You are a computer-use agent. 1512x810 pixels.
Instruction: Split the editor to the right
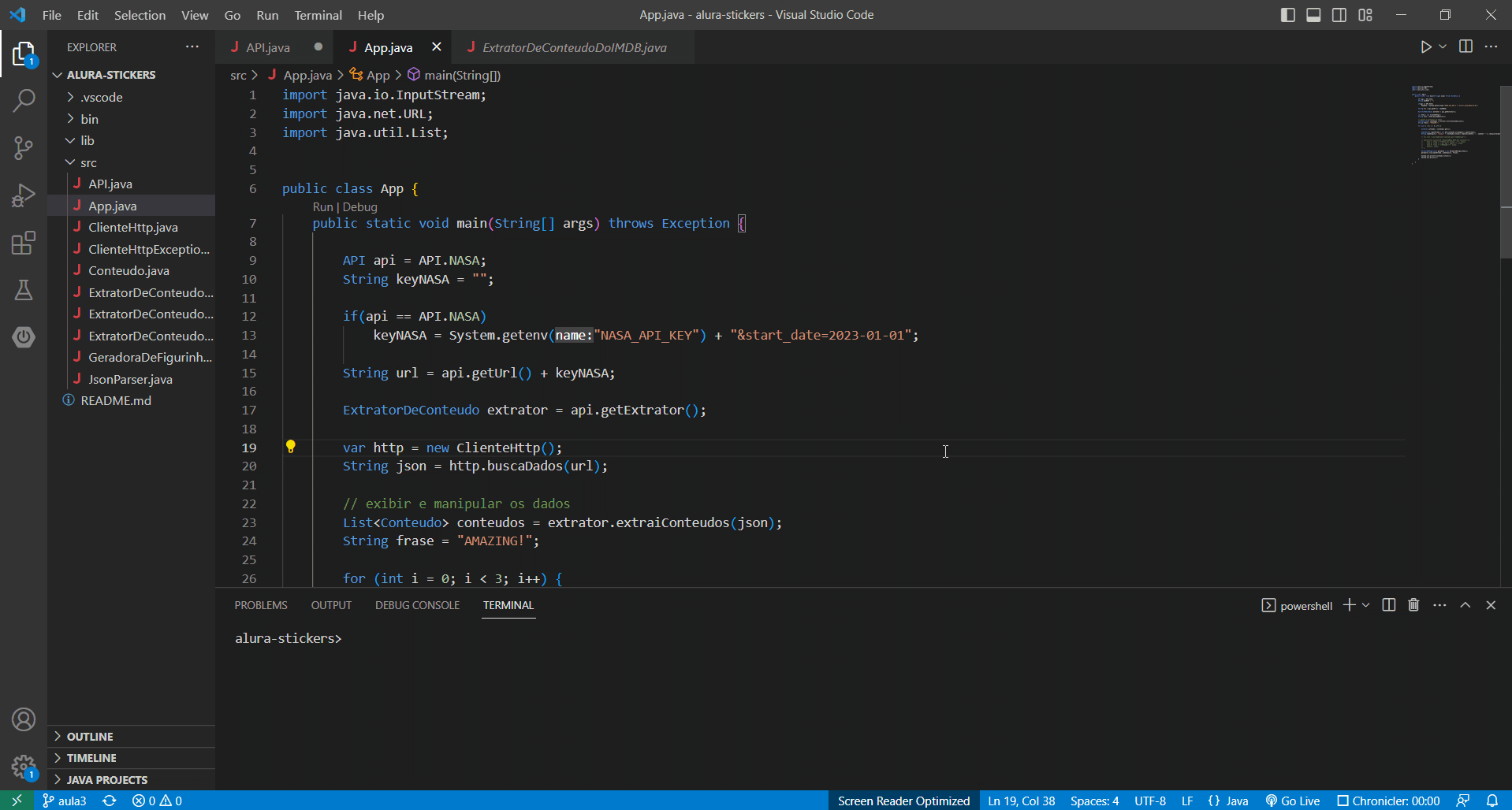click(x=1465, y=46)
